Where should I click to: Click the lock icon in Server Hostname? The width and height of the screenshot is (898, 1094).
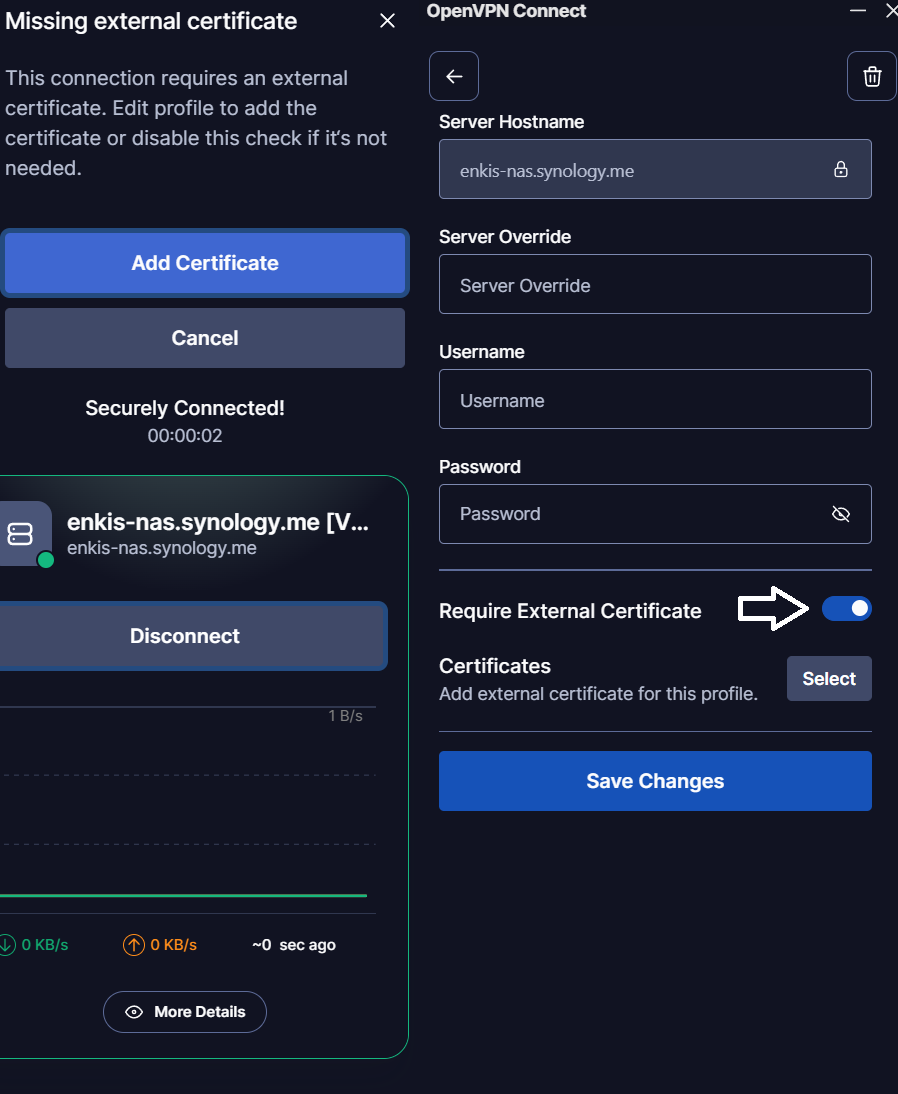coord(841,169)
